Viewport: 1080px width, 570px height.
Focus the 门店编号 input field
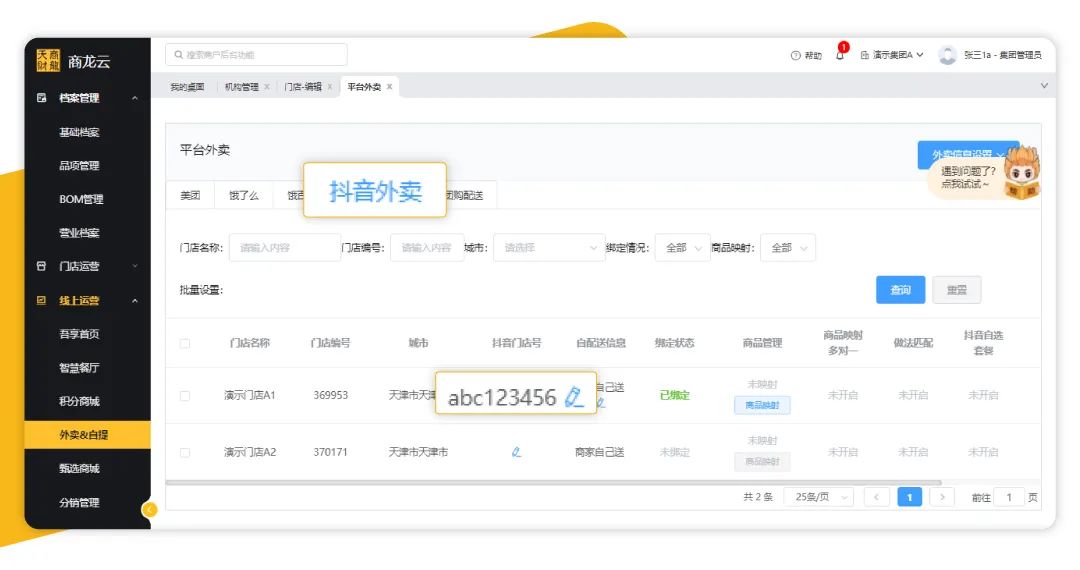427,248
